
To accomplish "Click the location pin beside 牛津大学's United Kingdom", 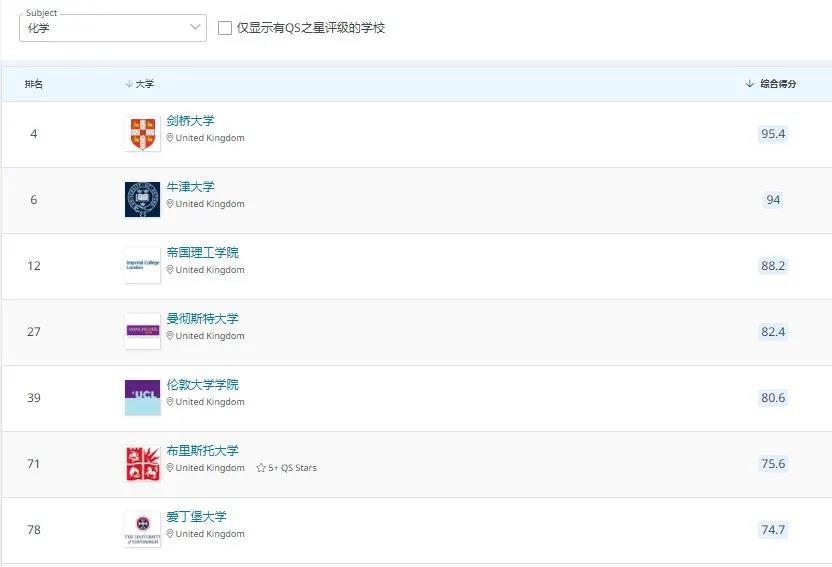I will [x=170, y=204].
